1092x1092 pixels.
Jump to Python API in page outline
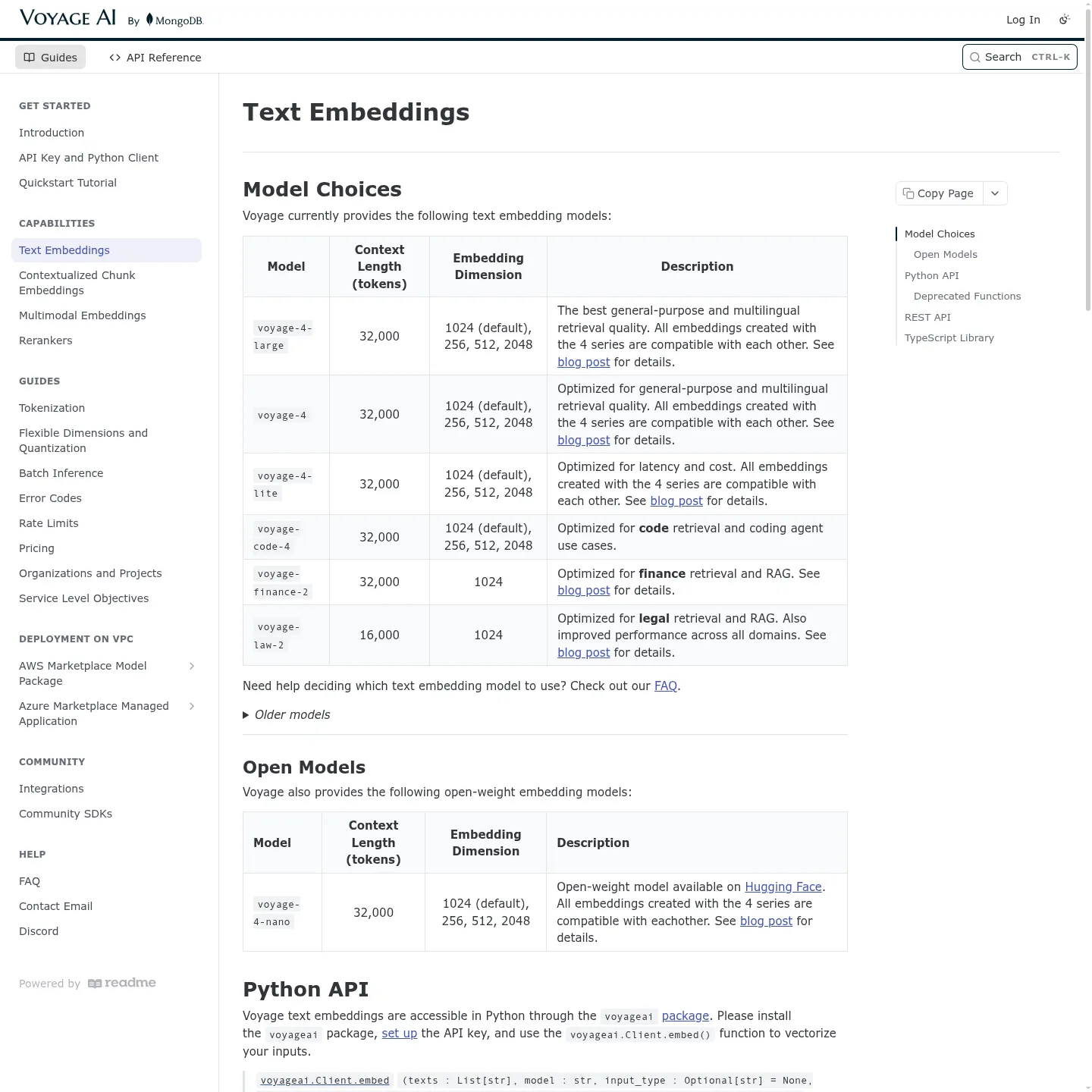931,276
